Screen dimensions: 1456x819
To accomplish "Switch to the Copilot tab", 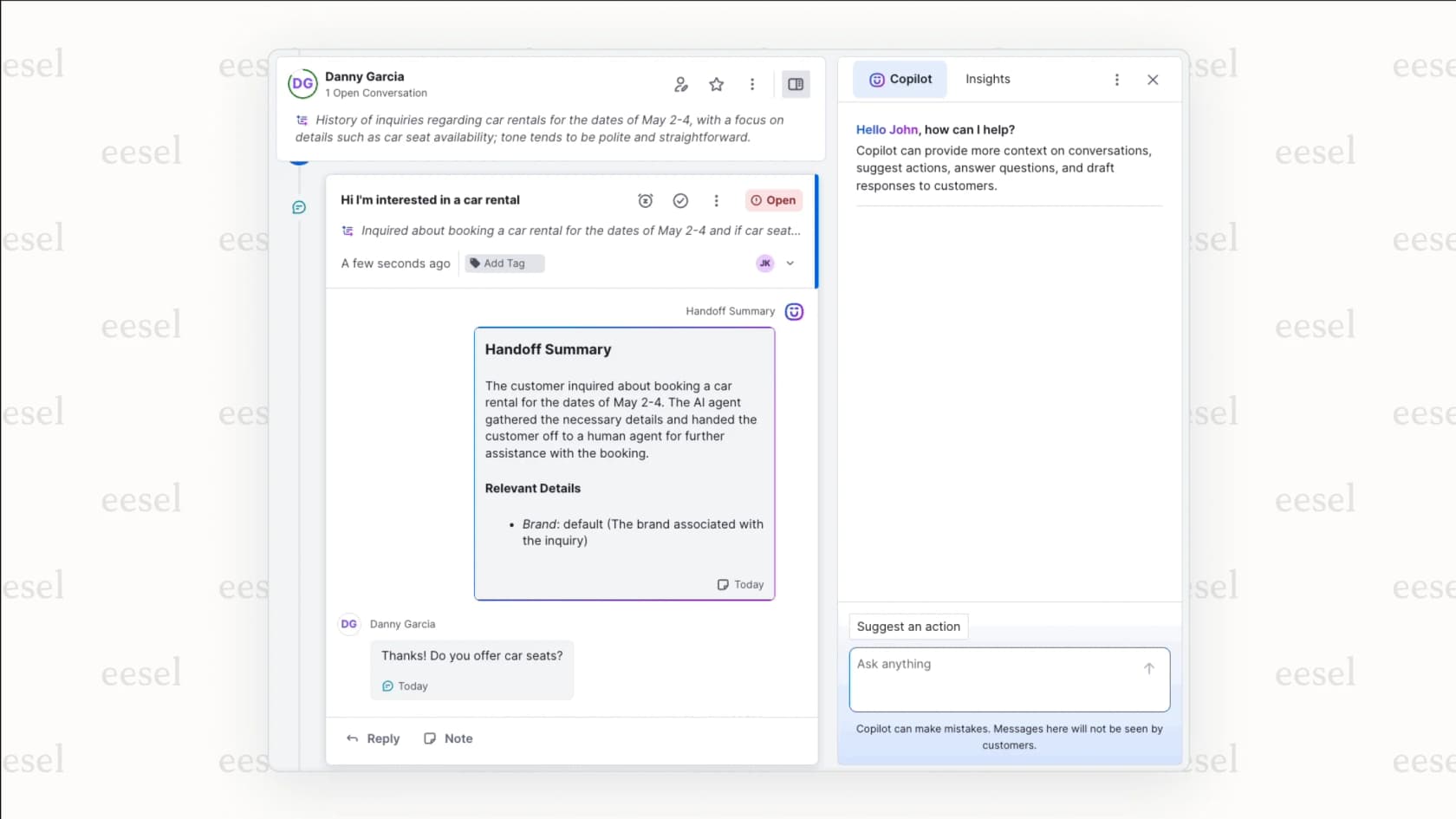I will tap(900, 79).
